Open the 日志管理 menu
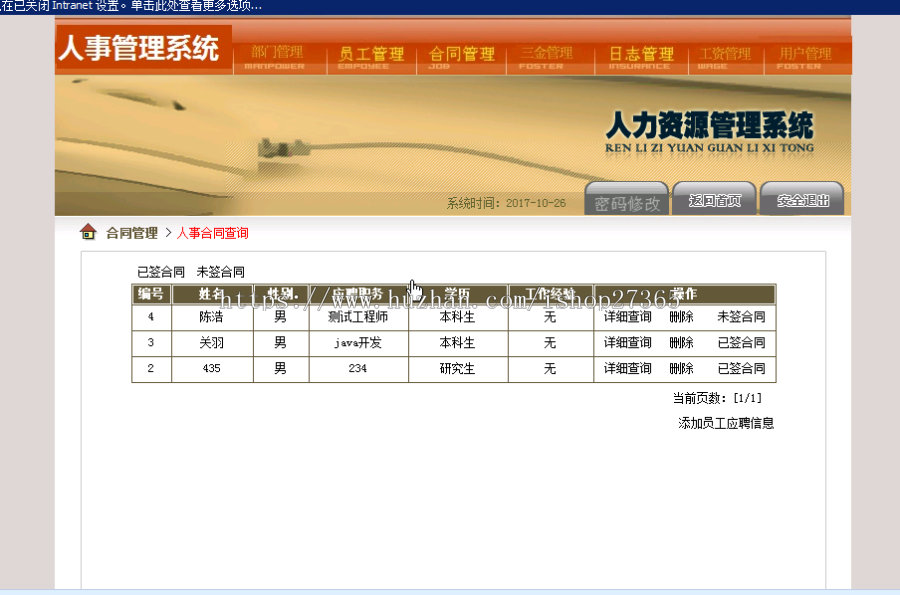 [x=641, y=57]
